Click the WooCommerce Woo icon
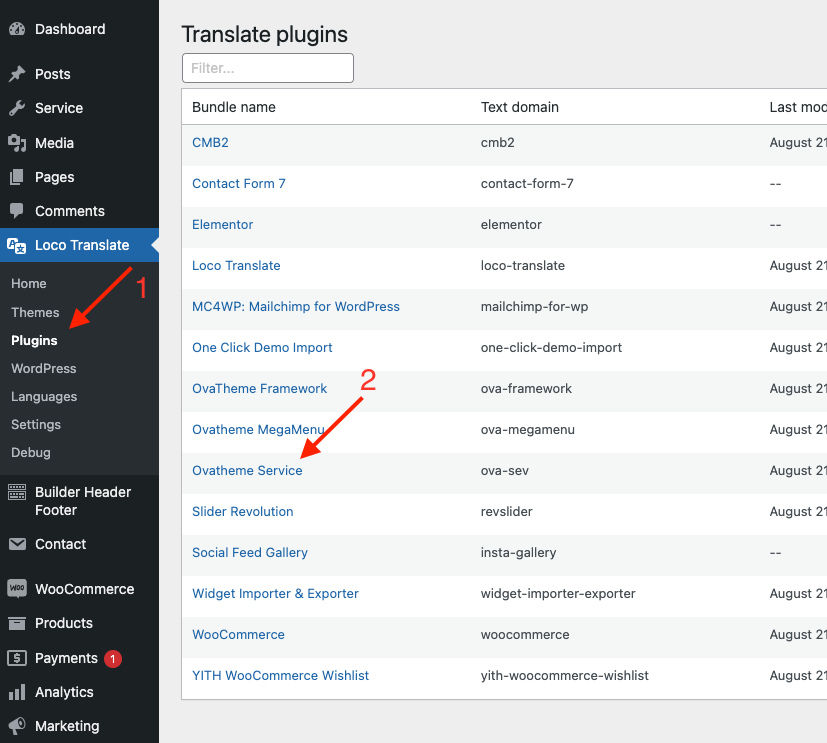The height and width of the screenshot is (743, 827). (17, 588)
